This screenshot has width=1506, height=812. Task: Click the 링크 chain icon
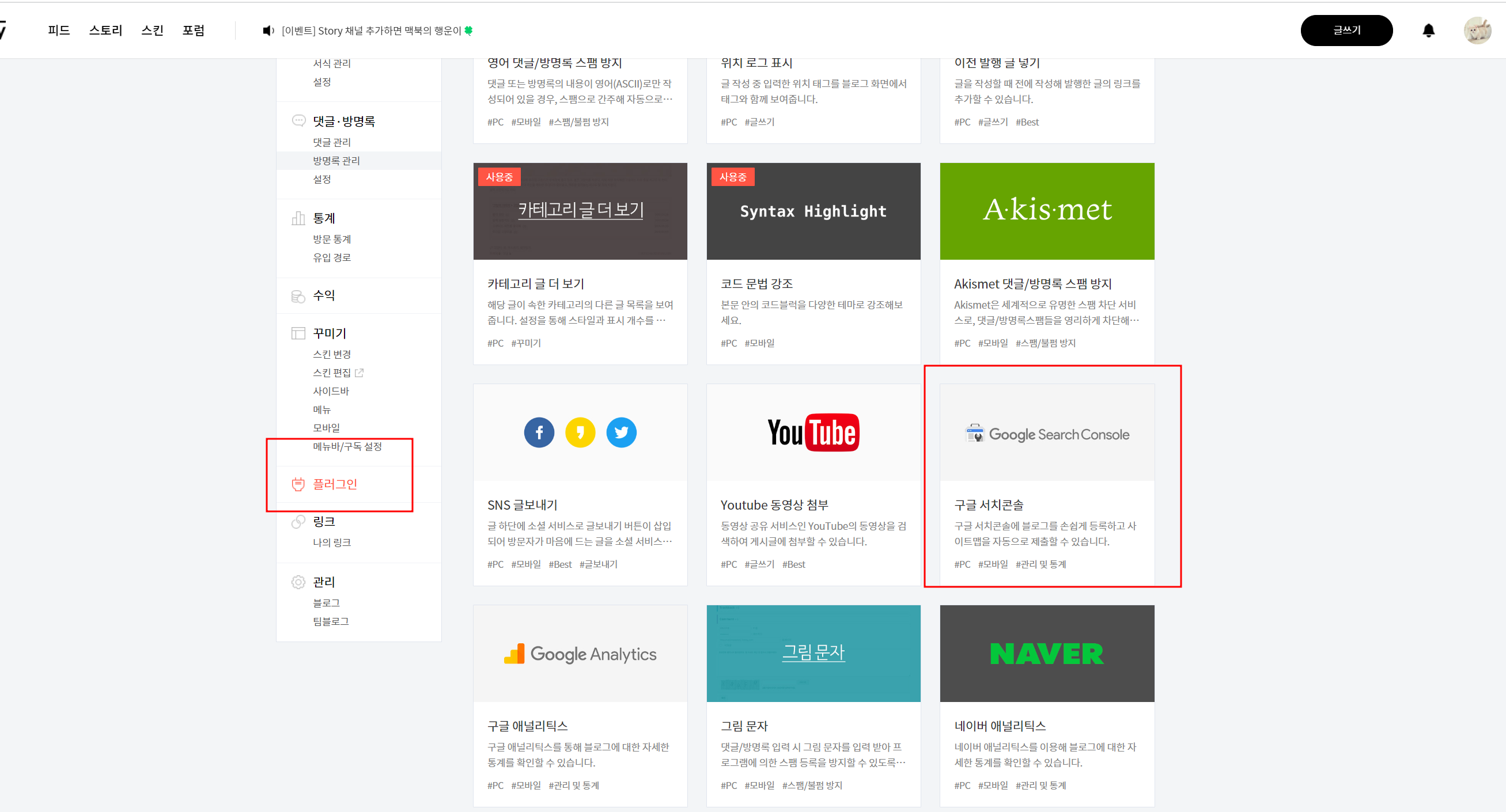(298, 521)
